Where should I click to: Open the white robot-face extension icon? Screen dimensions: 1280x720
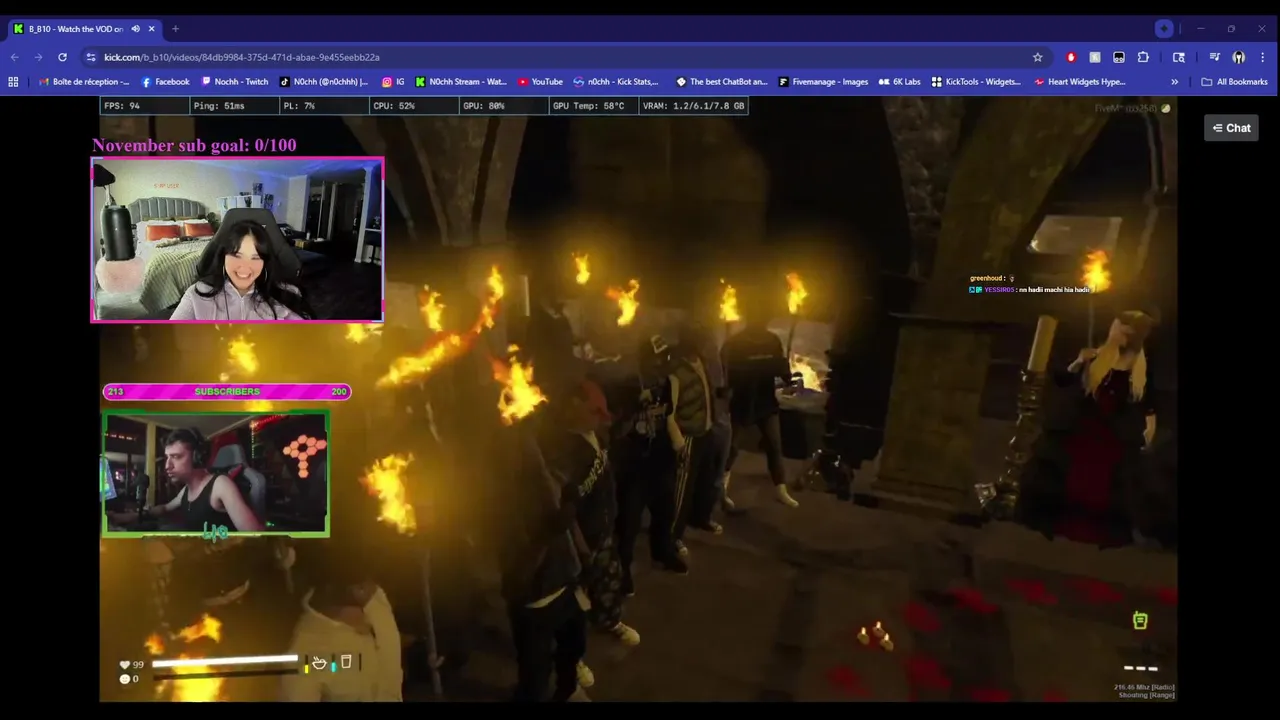pyautogui.click(x=1119, y=57)
